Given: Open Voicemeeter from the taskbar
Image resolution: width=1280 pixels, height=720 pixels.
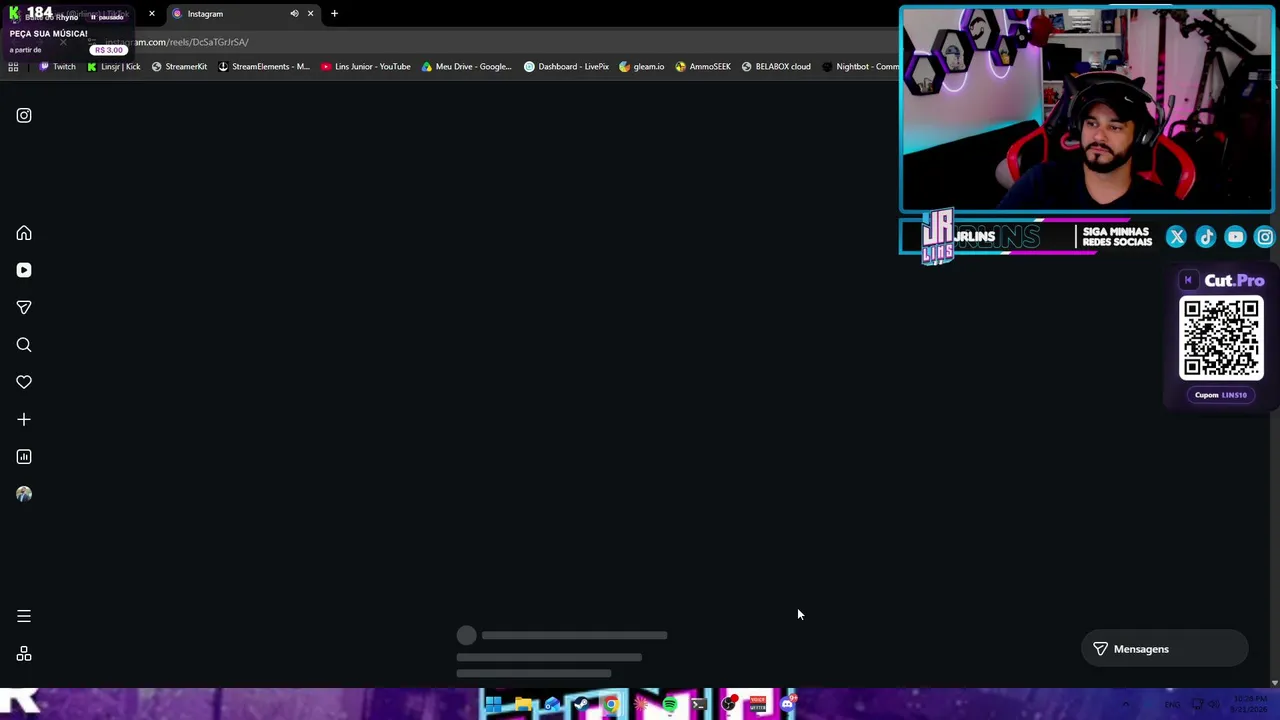Looking at the screenshot, I should coord(758,705).
